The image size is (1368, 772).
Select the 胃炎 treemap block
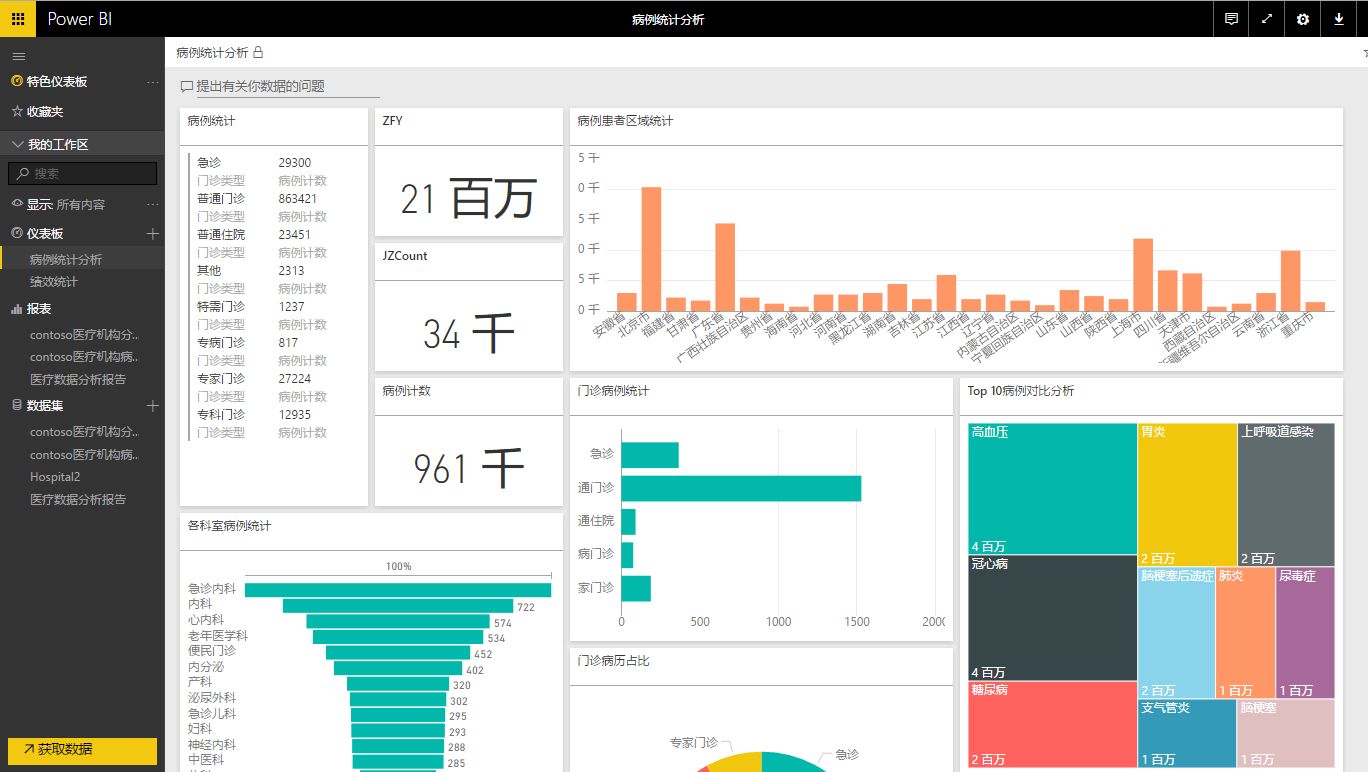pos(1187,495)
